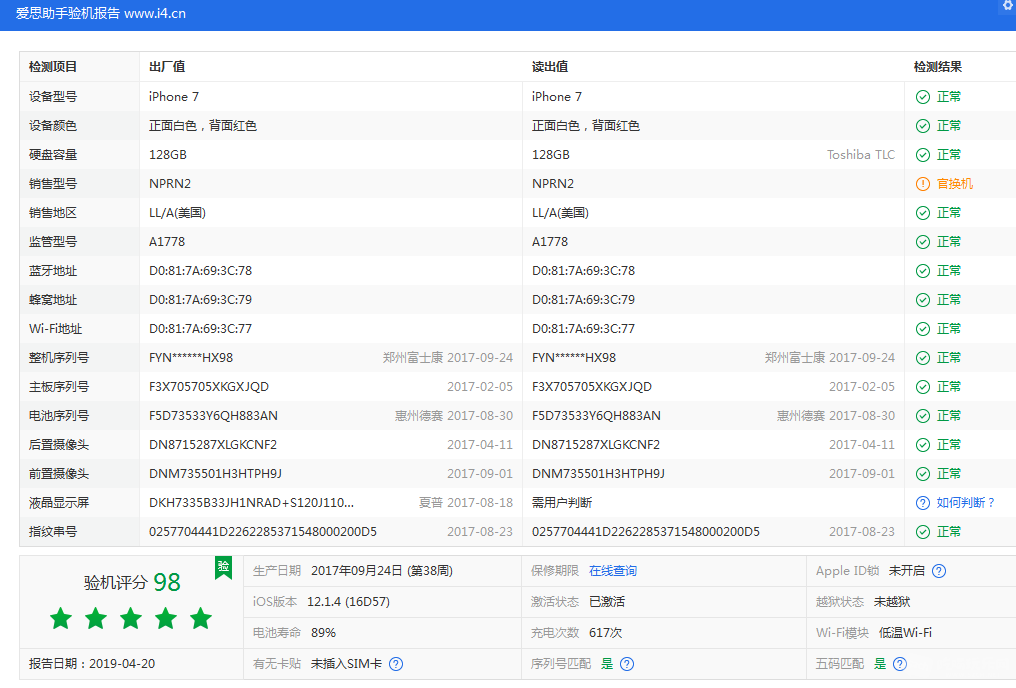
Task: Click the 读出值 fingerprint serial 0257704441D2262285371548000200D5
Action: (645, 532)
